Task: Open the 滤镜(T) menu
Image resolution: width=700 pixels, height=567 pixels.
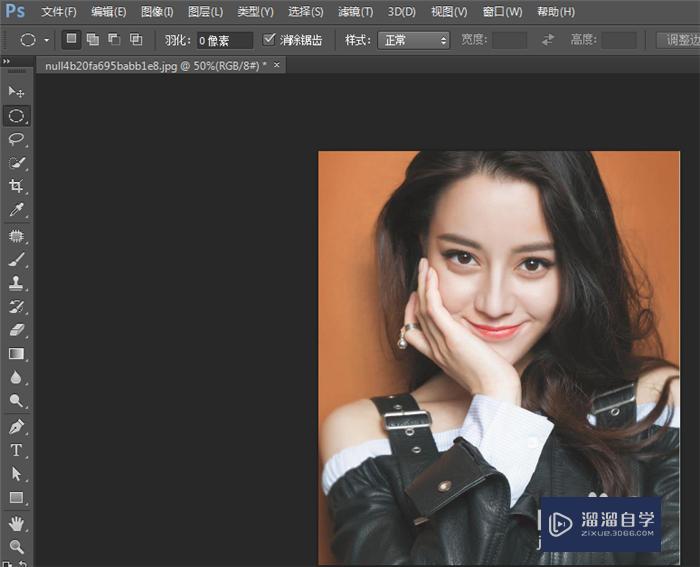Action: pyautogui.click(x=355, y=12)
